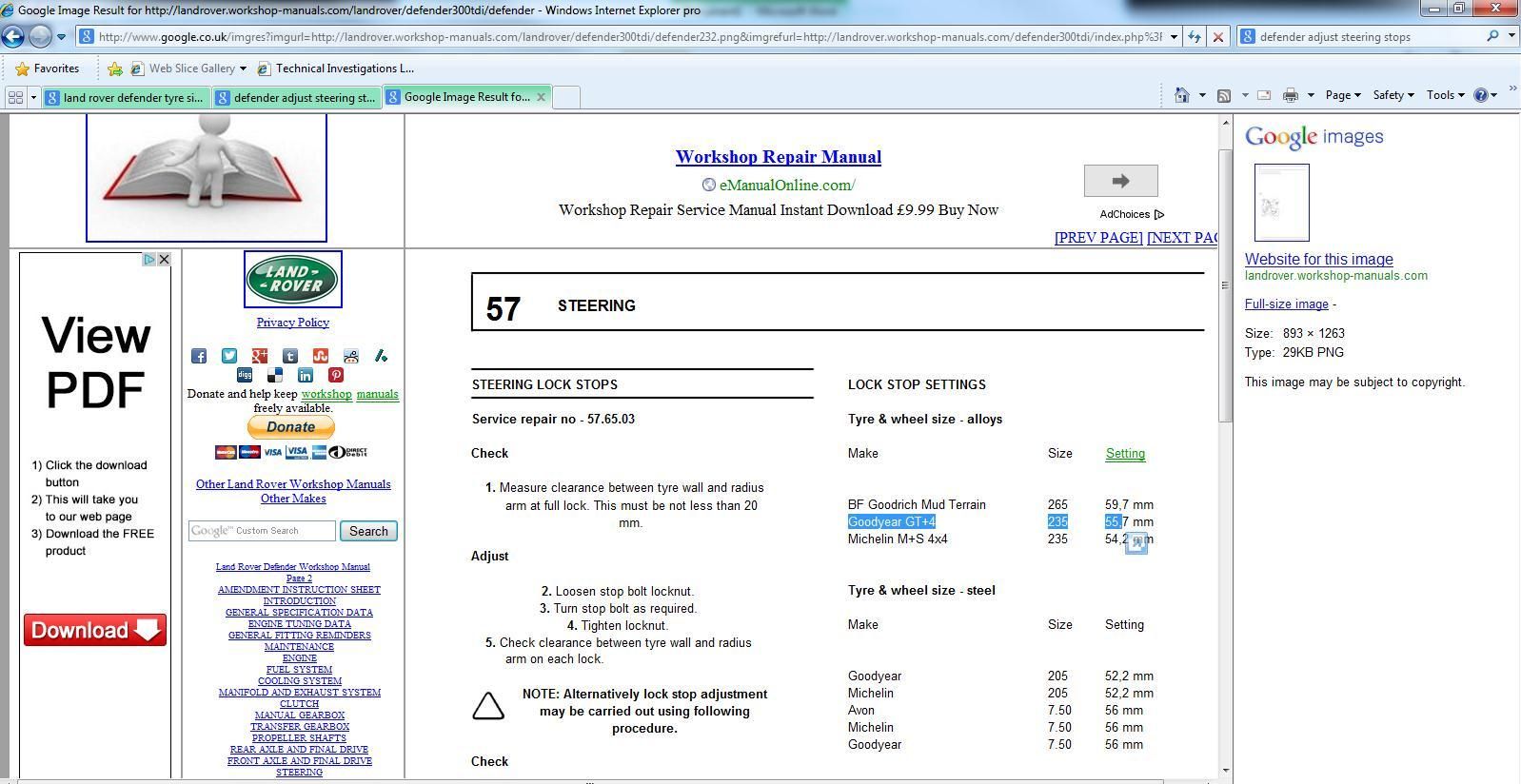Click the PayPal Donate button
This screenshot has width=1521, height=784.
[290, 427]
